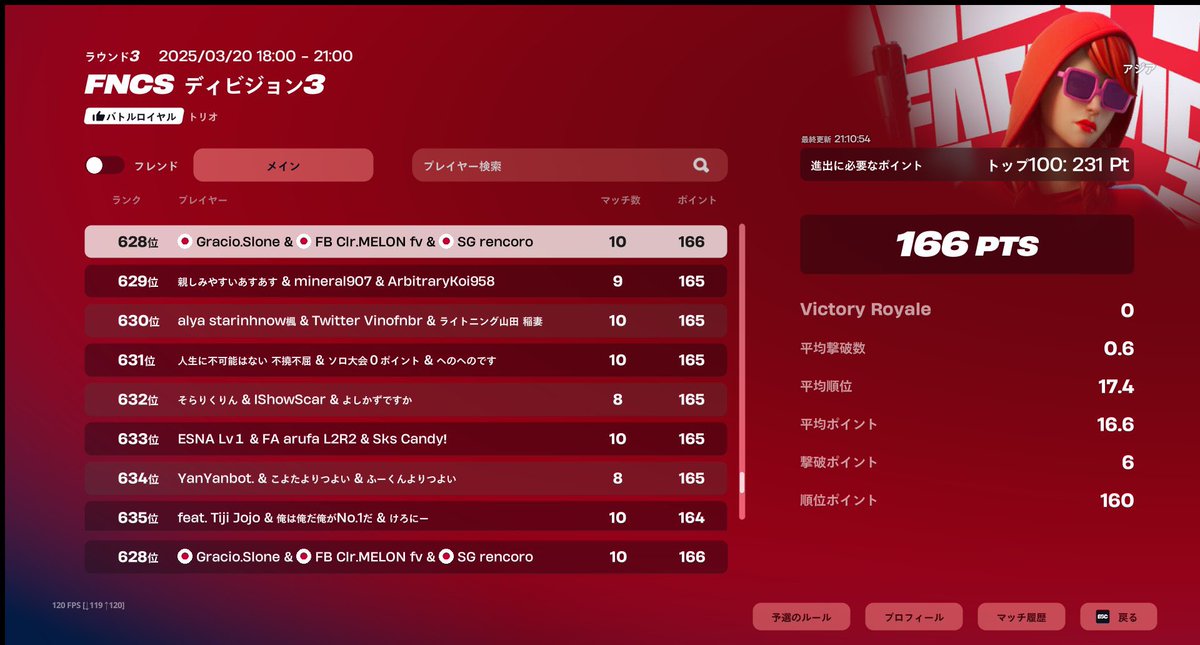Open マッチ履歴 match history
This screenshot has width=1200, height=645.
1021,618
